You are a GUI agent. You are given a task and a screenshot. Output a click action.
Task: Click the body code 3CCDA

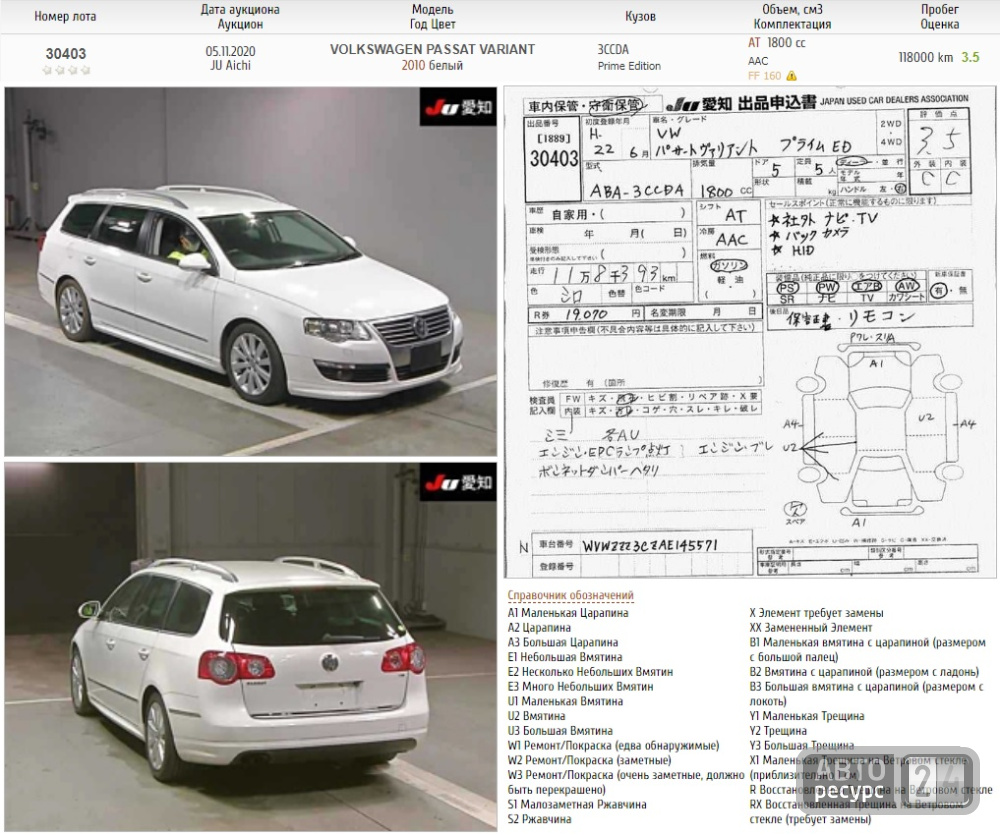pos(613,49)
